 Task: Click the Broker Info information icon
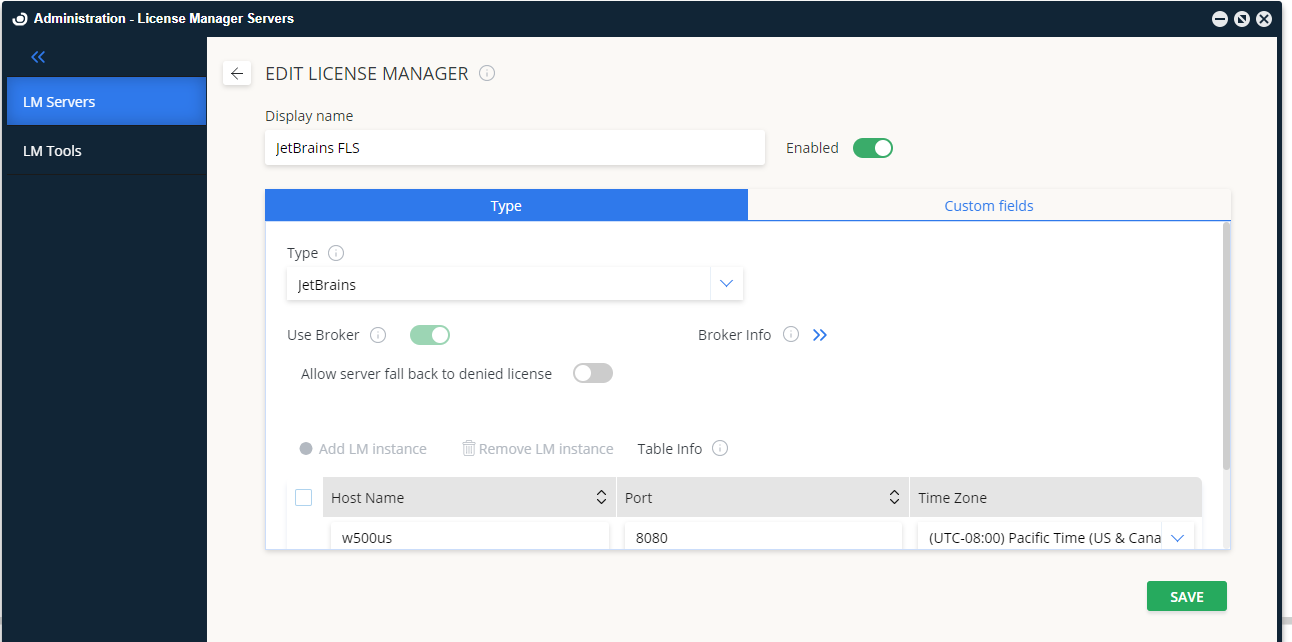790,334
